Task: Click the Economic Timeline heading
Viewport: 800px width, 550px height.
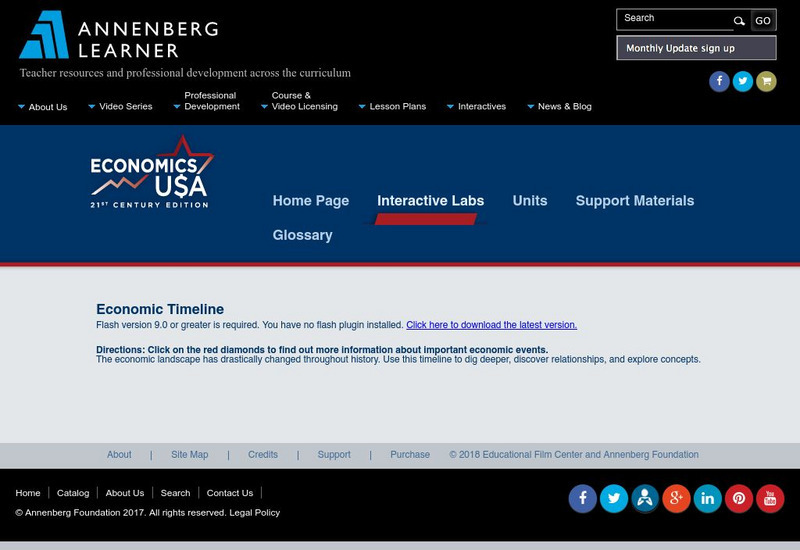Action: click(160, 309)
